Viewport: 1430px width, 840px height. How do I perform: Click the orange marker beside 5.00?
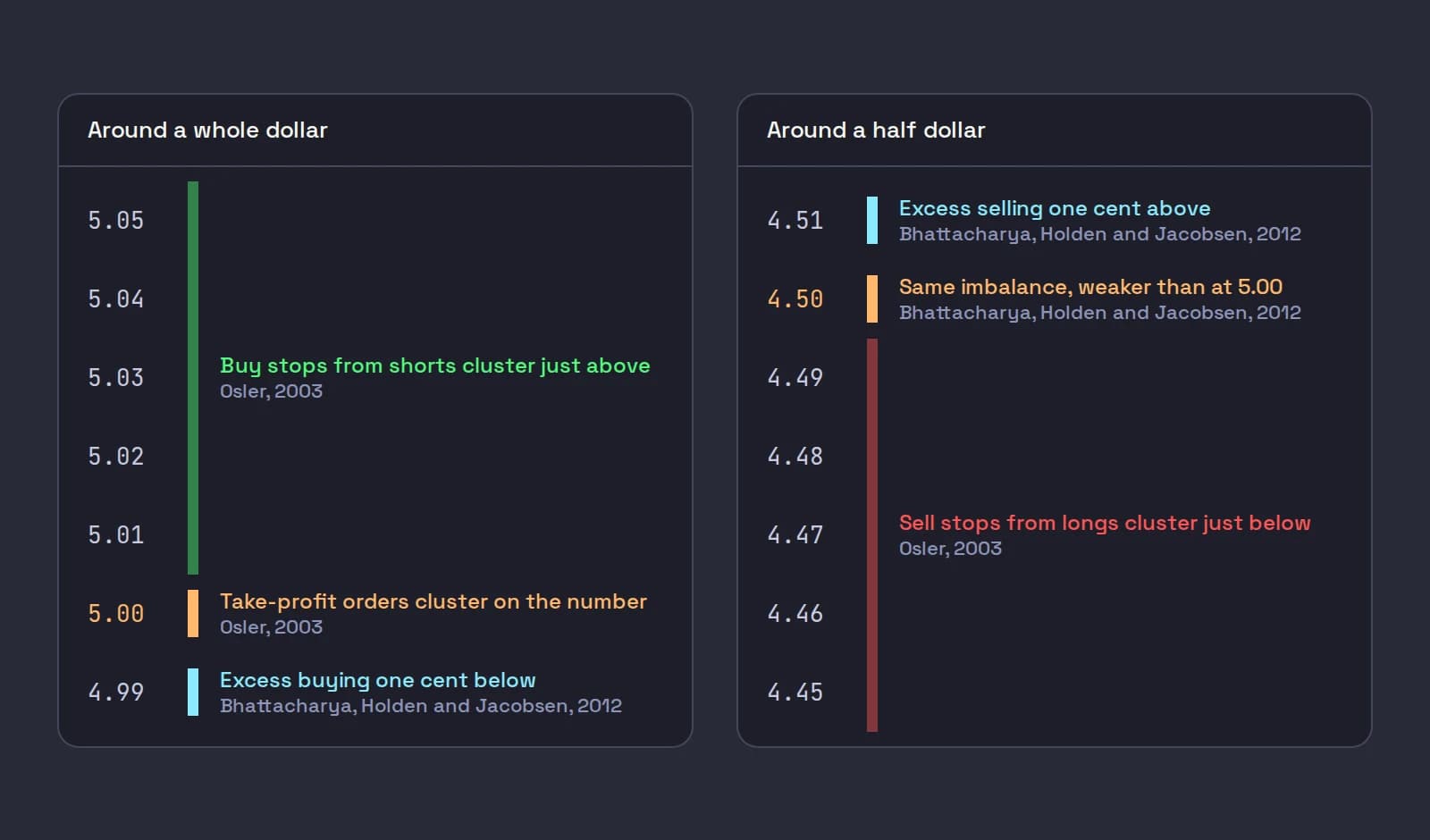tap(193, 614)
